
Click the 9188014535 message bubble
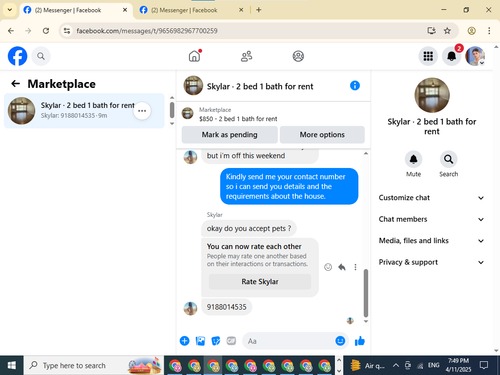tap(227, 307)
